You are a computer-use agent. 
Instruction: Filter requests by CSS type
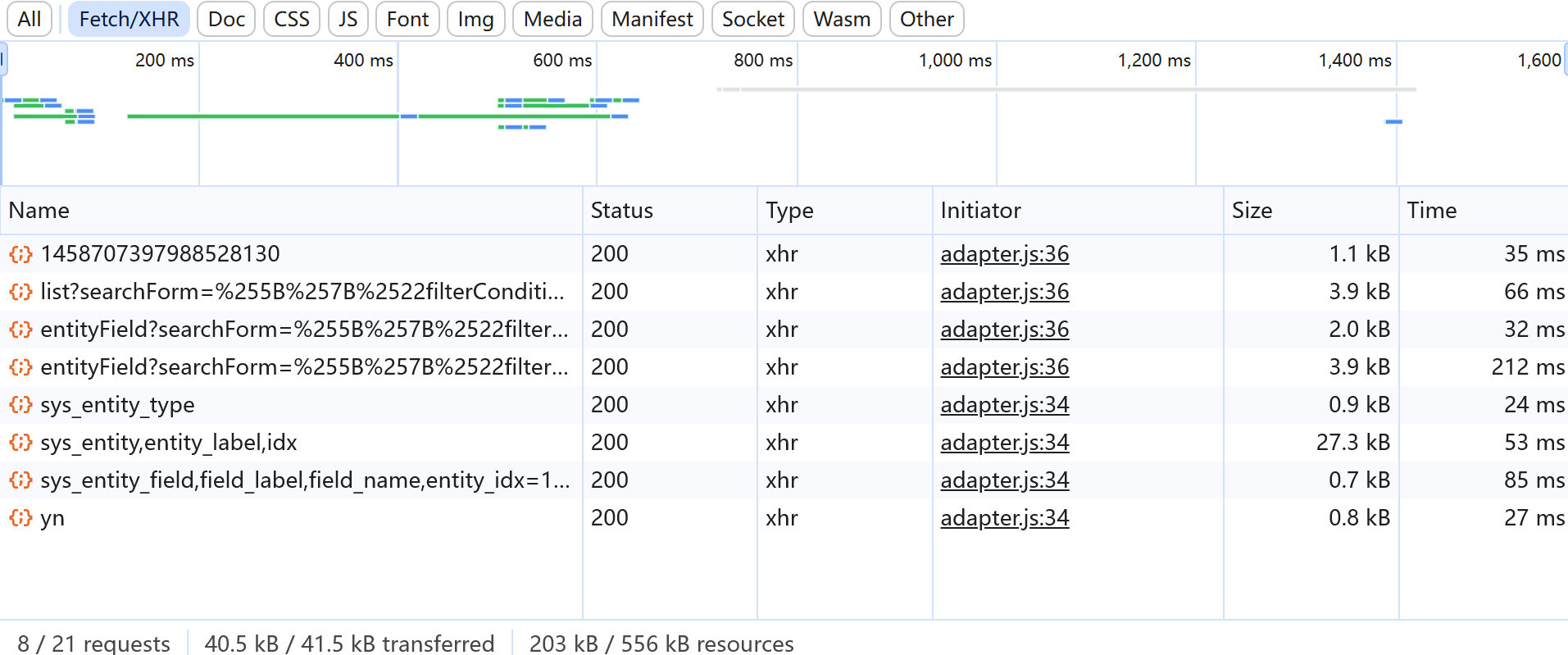coord(292,19)
